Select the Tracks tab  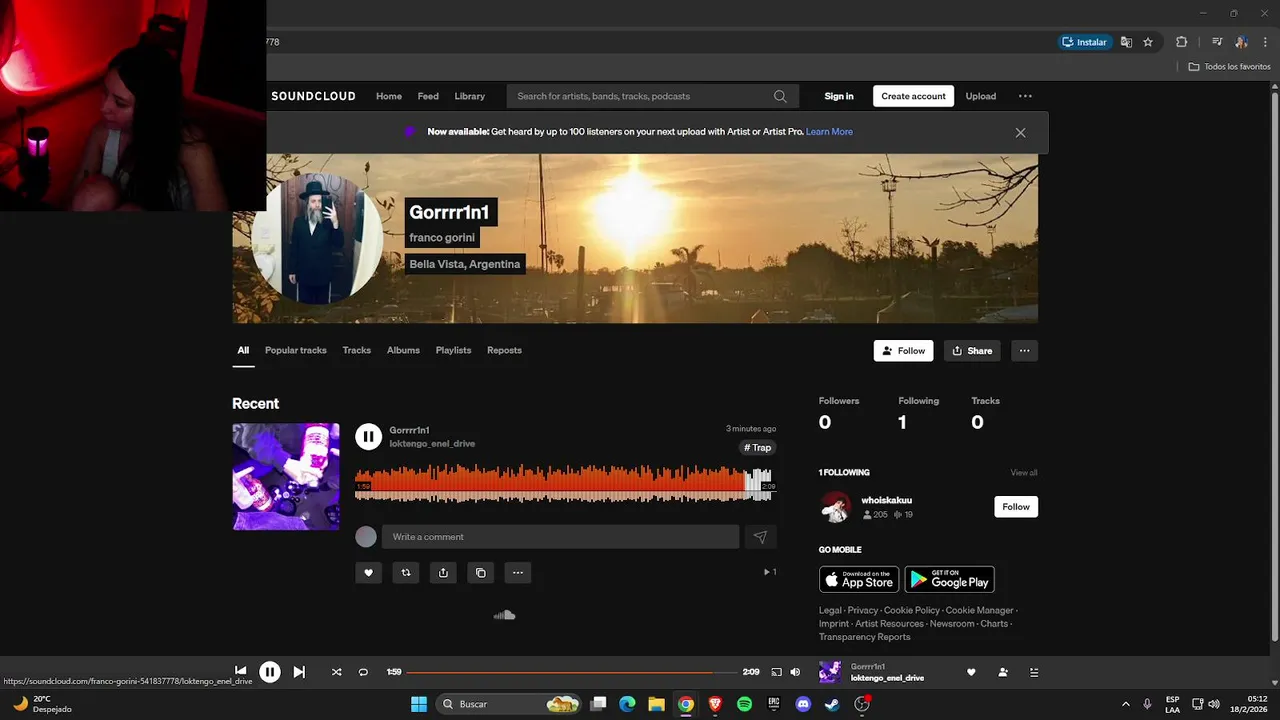pyautogui.click(x=356, y=350)
